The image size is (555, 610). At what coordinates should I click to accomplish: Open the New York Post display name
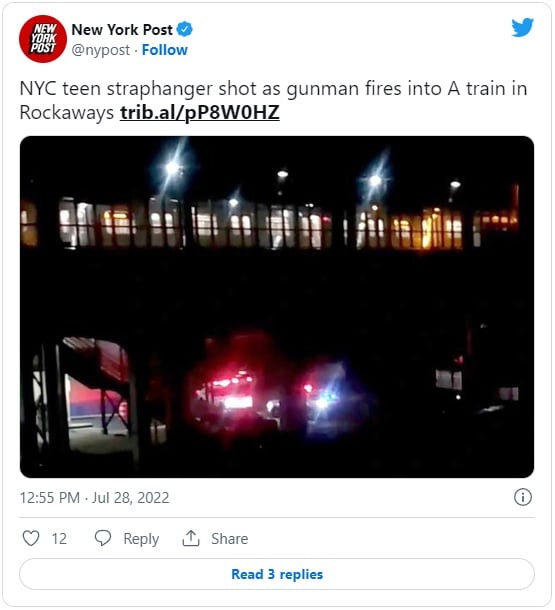[122, 30]
